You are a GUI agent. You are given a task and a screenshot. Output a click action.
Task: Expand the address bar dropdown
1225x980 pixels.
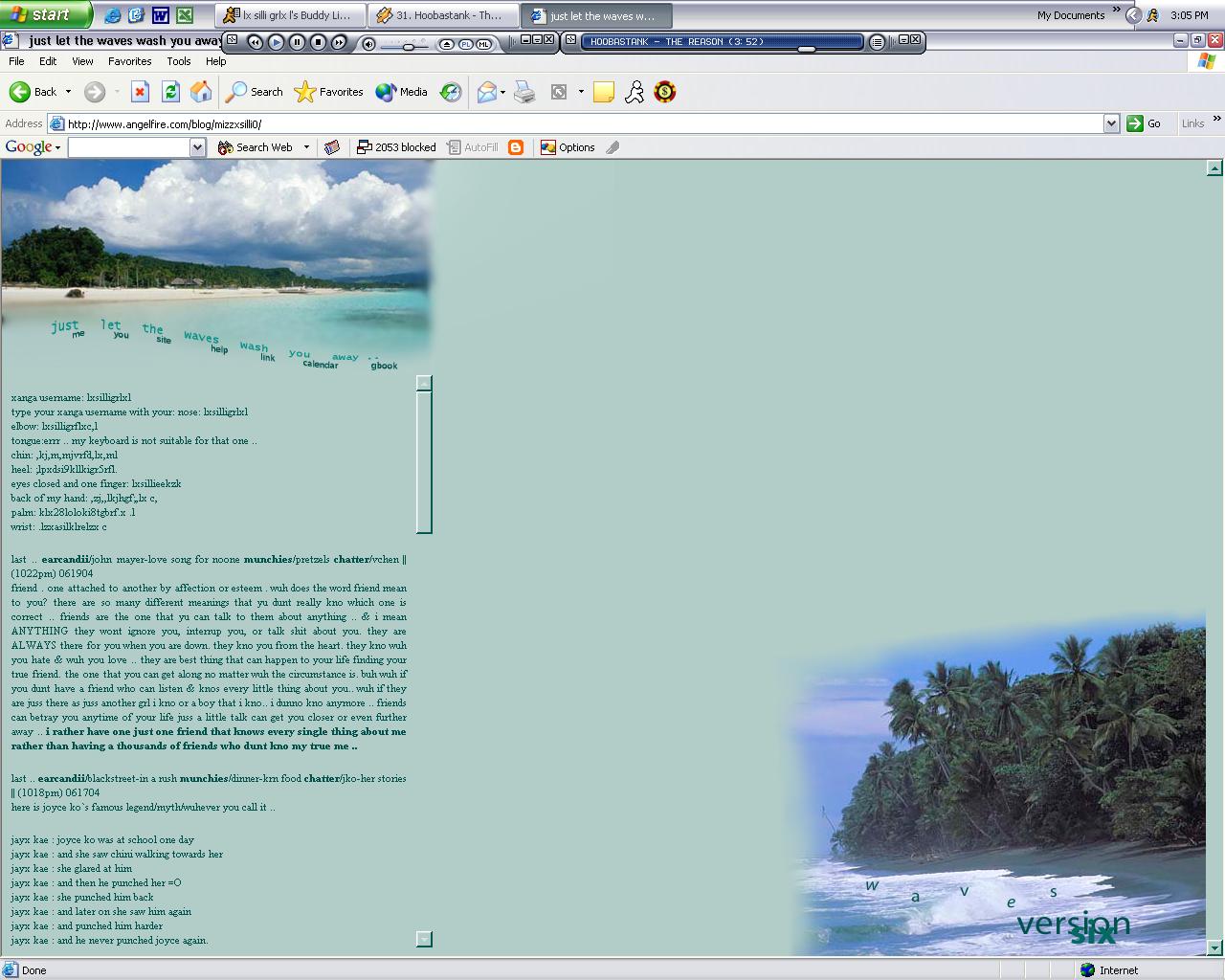pos(1111,123)
